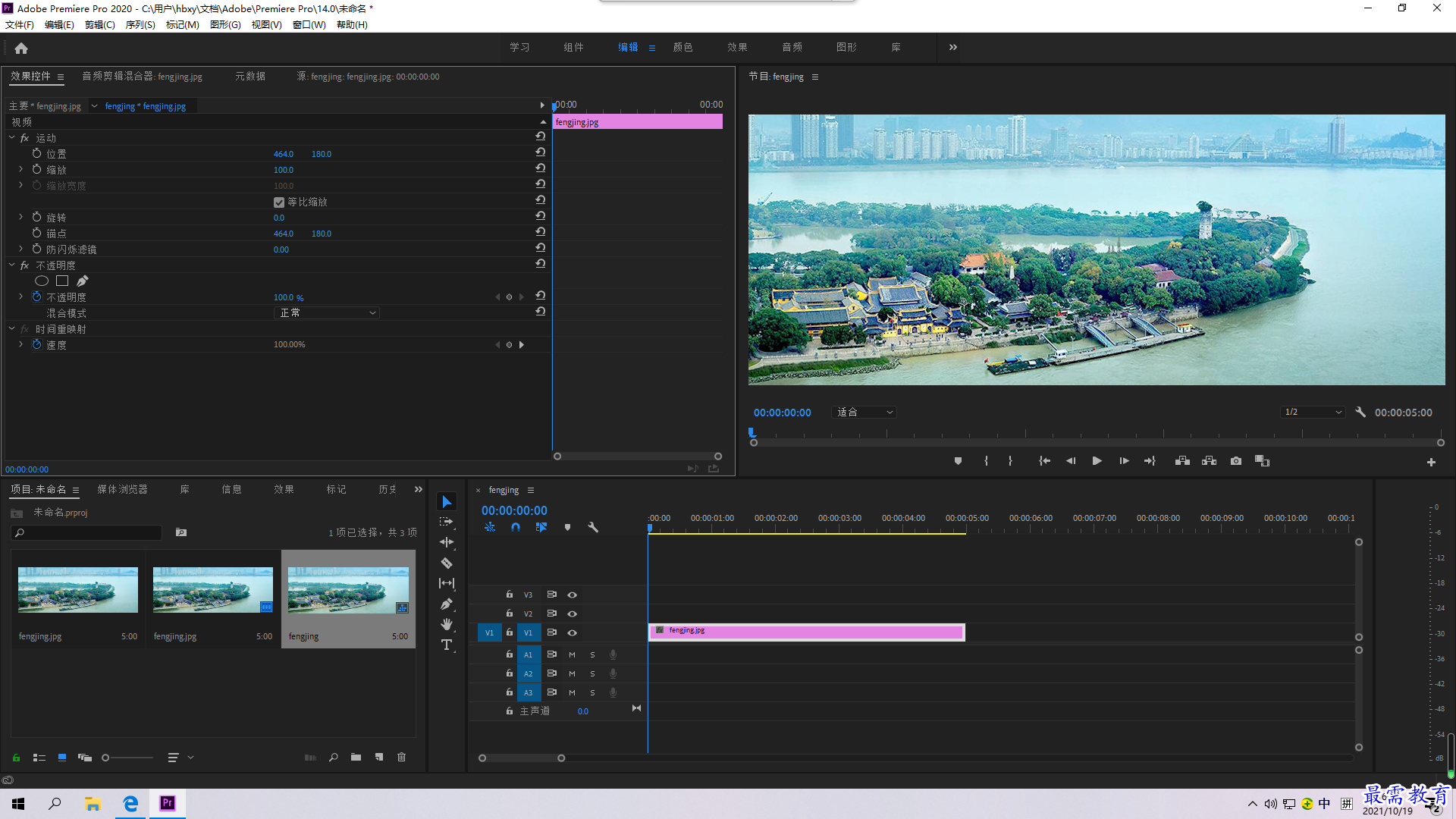Select the Type tool
This screenshot has width=1456, height=819.
447,645
